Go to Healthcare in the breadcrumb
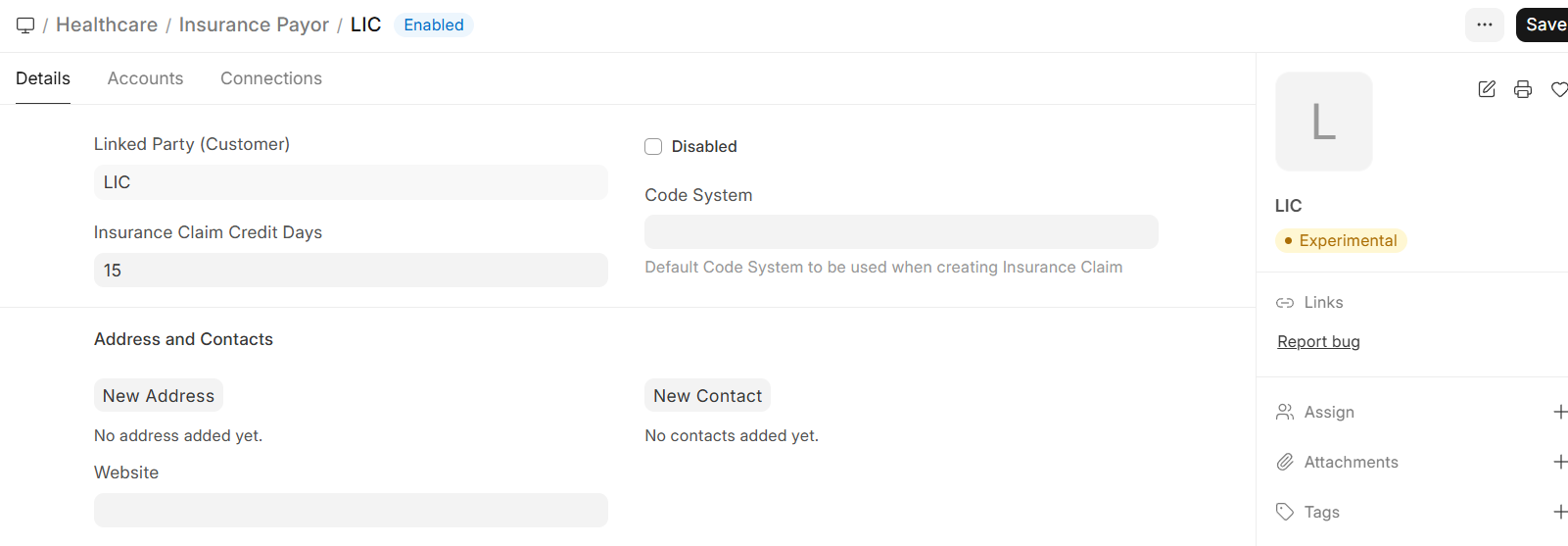1568x546 pixels. (x=107, y=25)
